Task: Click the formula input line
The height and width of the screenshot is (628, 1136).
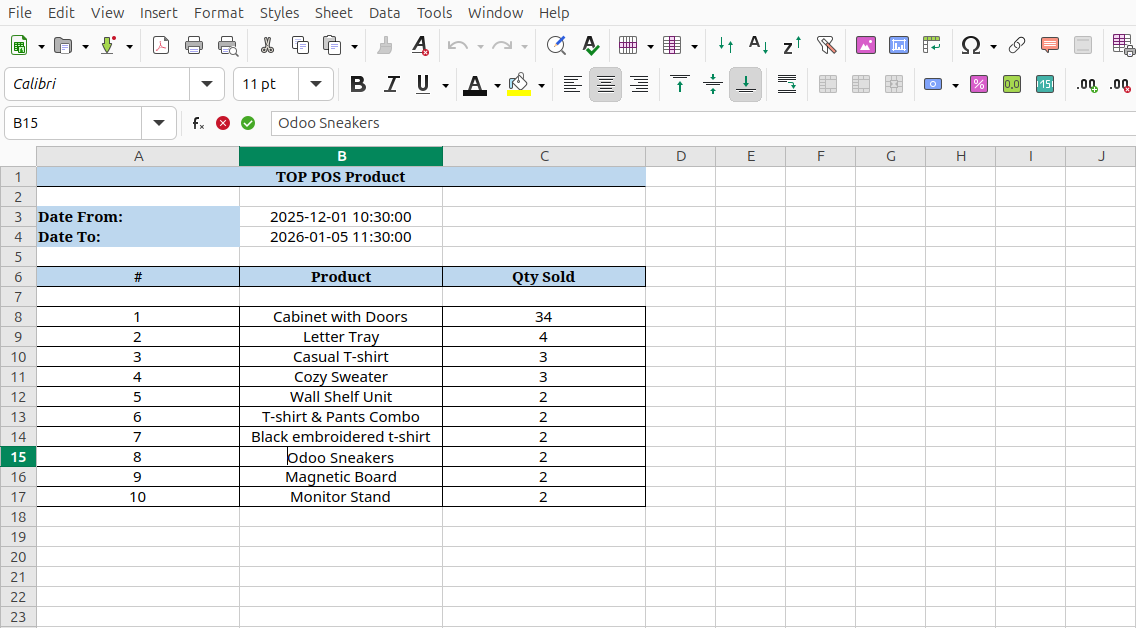Action: click(703, 123)
